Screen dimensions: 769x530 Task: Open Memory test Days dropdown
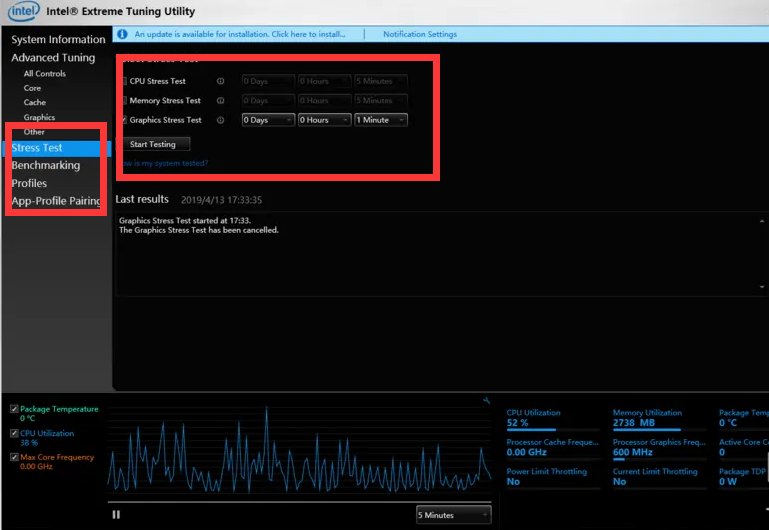click(x=268, y=101)
